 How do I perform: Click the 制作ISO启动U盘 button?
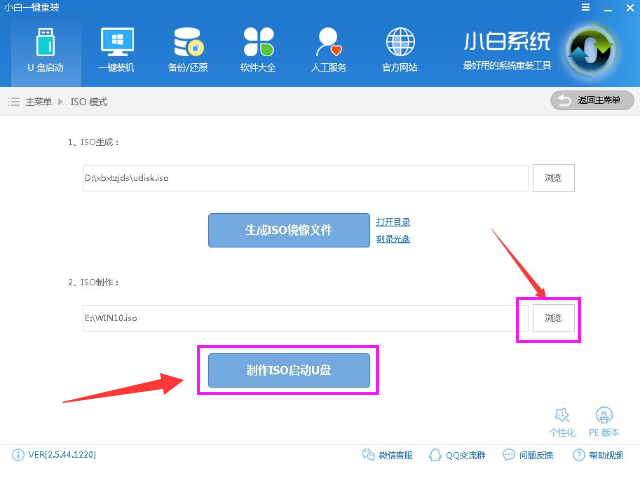pos(289,370)
